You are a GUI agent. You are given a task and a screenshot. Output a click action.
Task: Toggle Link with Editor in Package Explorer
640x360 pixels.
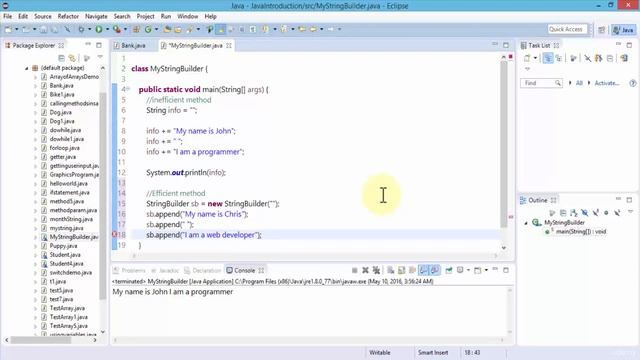tap(72, 58)
